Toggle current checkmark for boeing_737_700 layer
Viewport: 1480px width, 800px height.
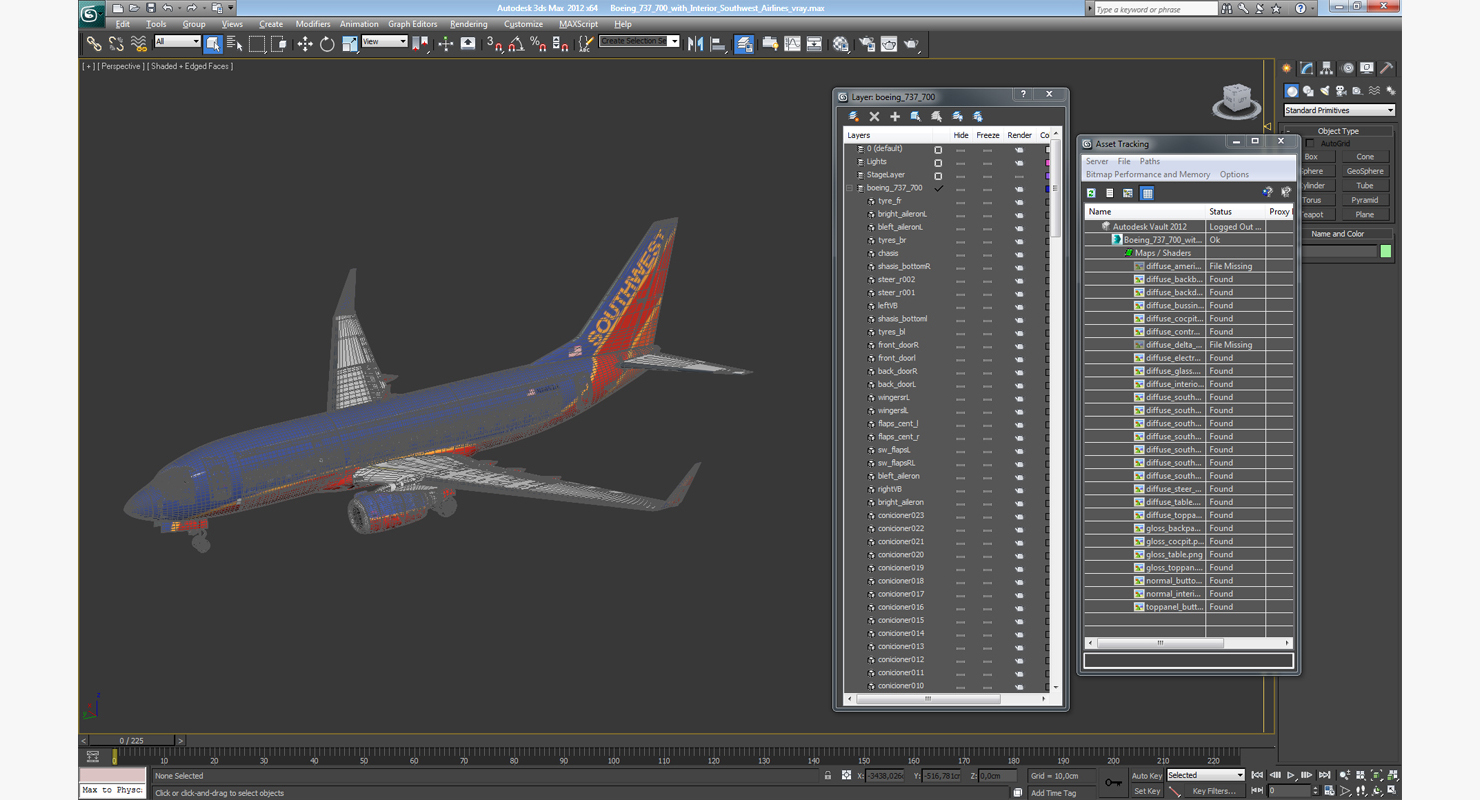click(938, 188)
